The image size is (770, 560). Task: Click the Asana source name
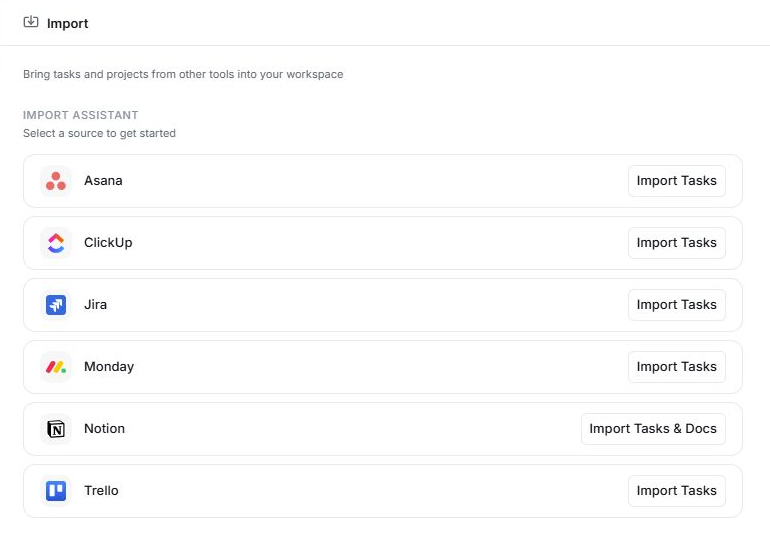(x=103, y=181)
